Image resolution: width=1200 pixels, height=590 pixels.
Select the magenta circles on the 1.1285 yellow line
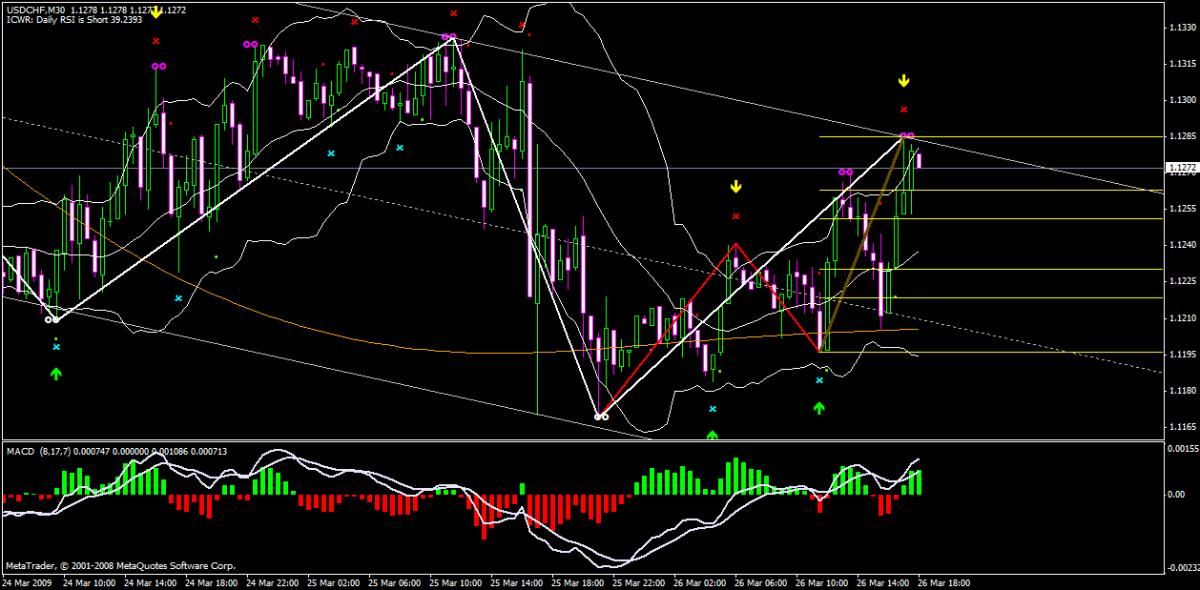(906, 135)
